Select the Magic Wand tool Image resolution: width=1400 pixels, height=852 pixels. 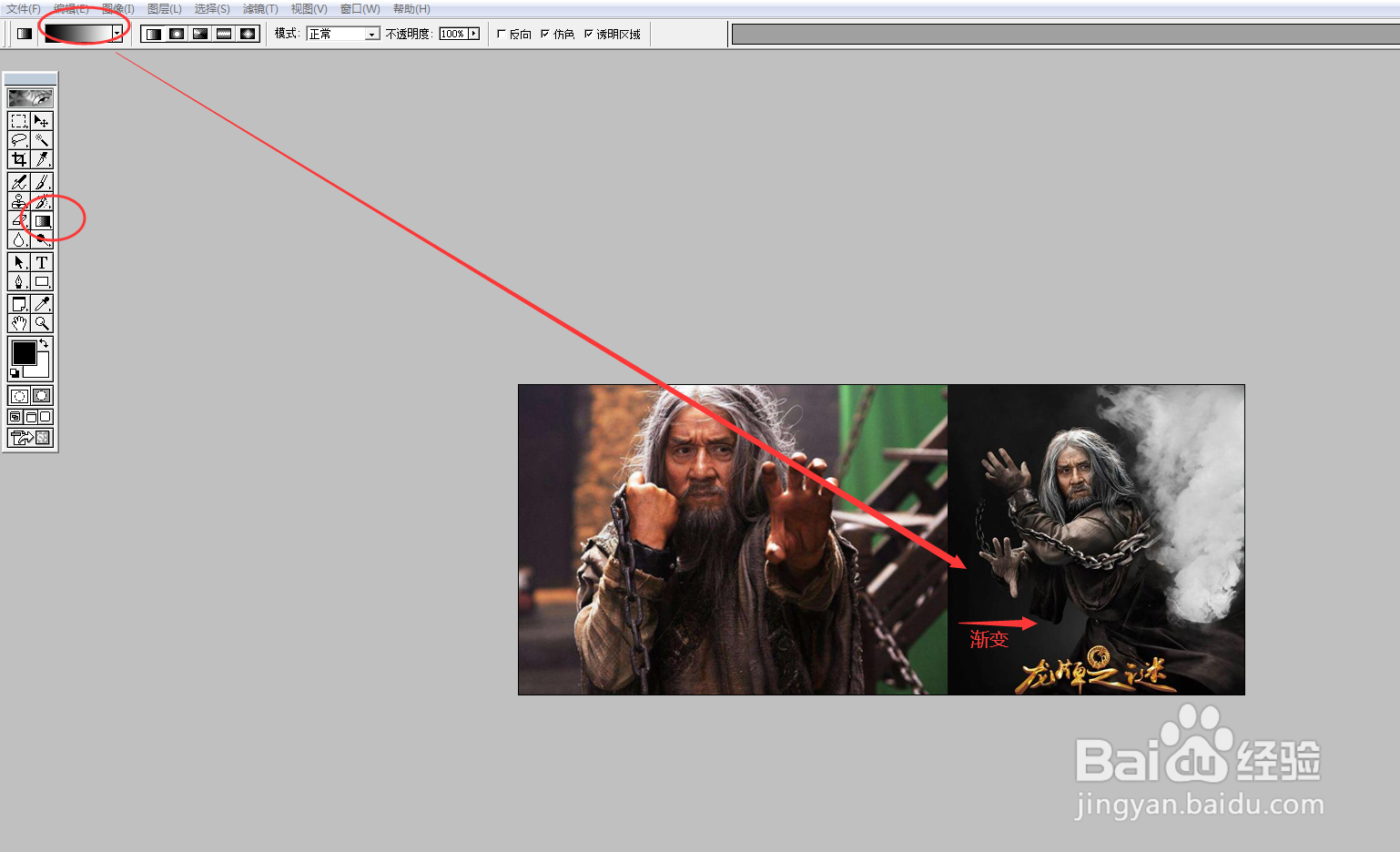pos(42,140)
